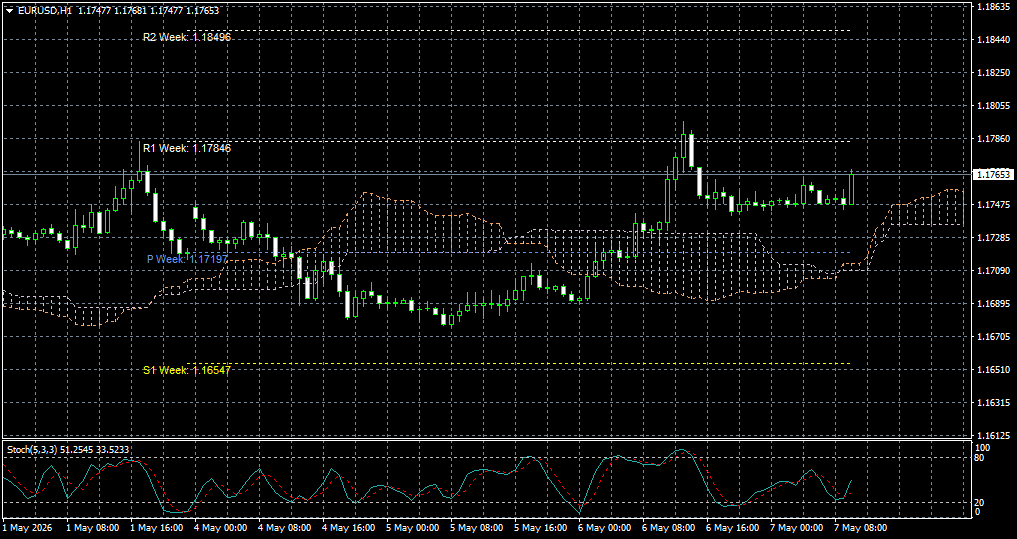Select the latest green candle at right edge
1017x539 pixels.
[x=852, y=189]
